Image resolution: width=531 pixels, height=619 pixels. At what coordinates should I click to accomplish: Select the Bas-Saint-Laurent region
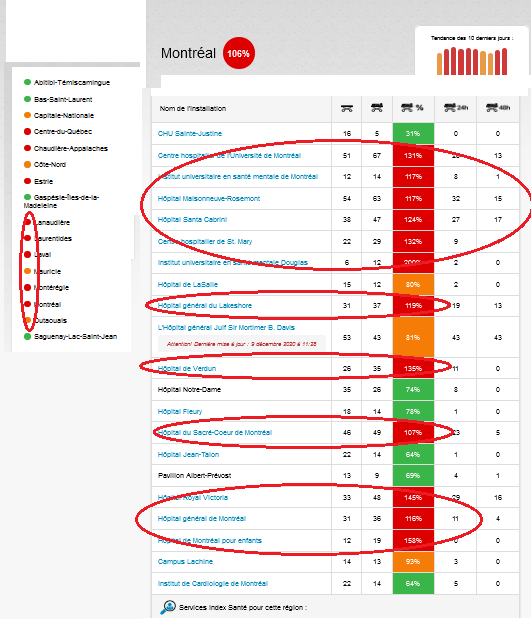click(63, 99)
